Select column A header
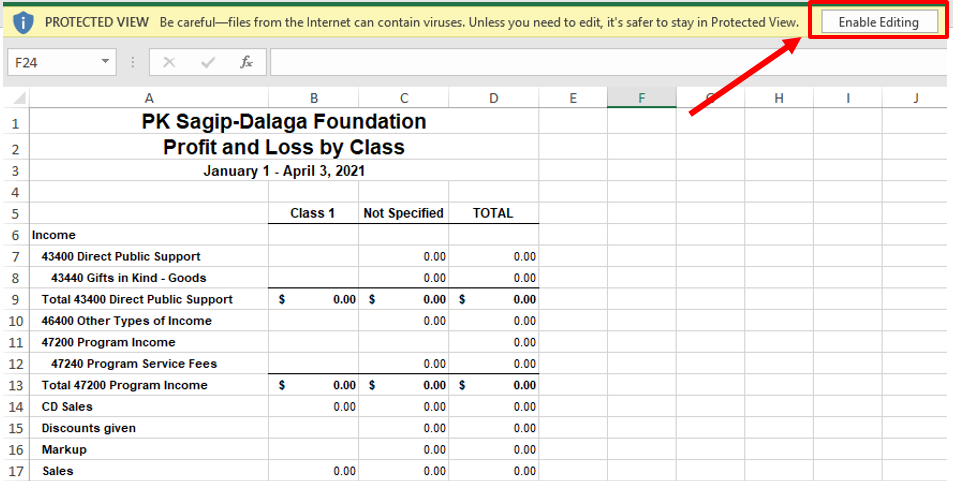Image resolution: width=953 pixels, height=481 pixels. [149, 98]
